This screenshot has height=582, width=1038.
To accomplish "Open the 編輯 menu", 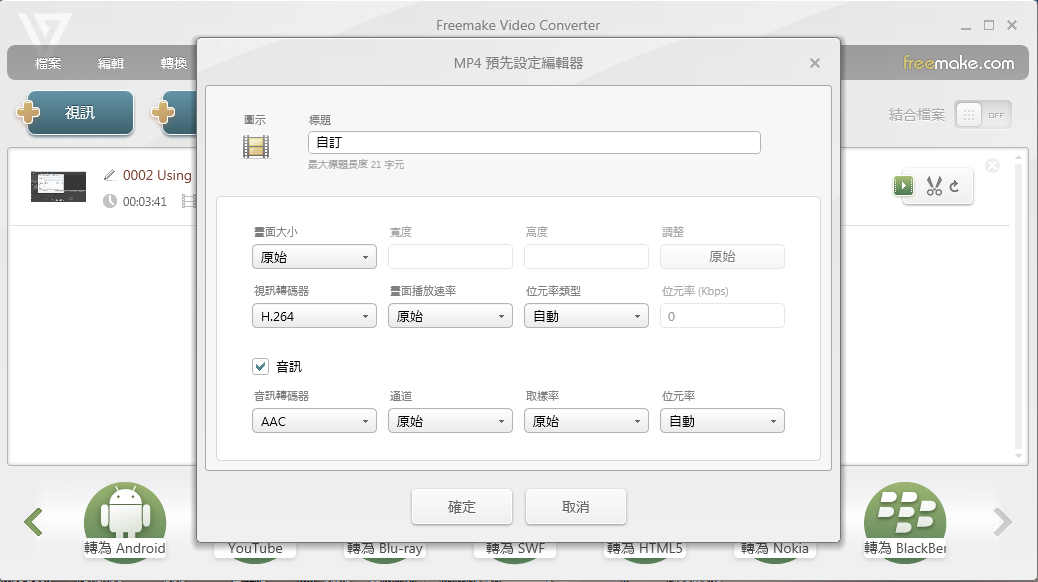I will coord(111,63).
